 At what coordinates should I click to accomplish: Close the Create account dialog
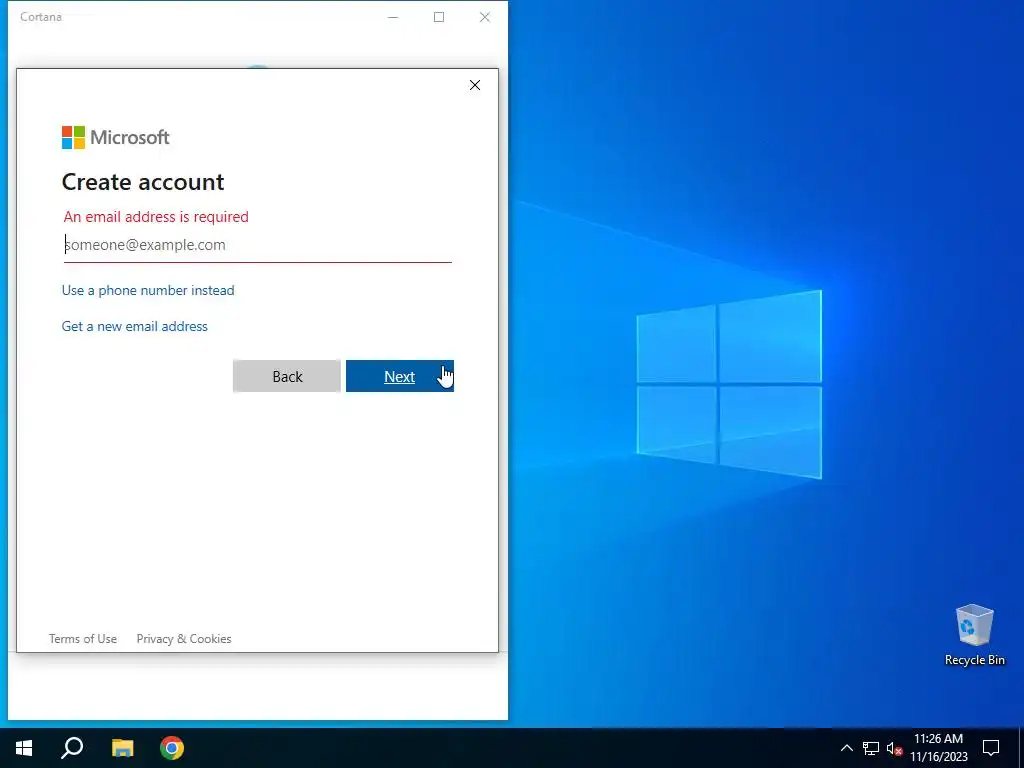point(475,85)
